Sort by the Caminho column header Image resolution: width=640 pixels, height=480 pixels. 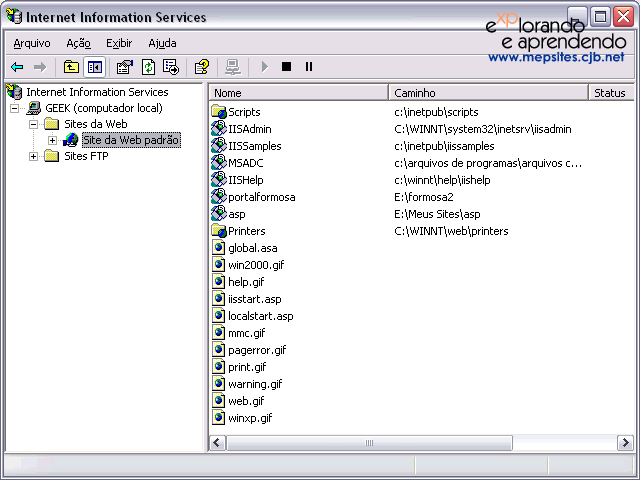(x=488, y=93)
